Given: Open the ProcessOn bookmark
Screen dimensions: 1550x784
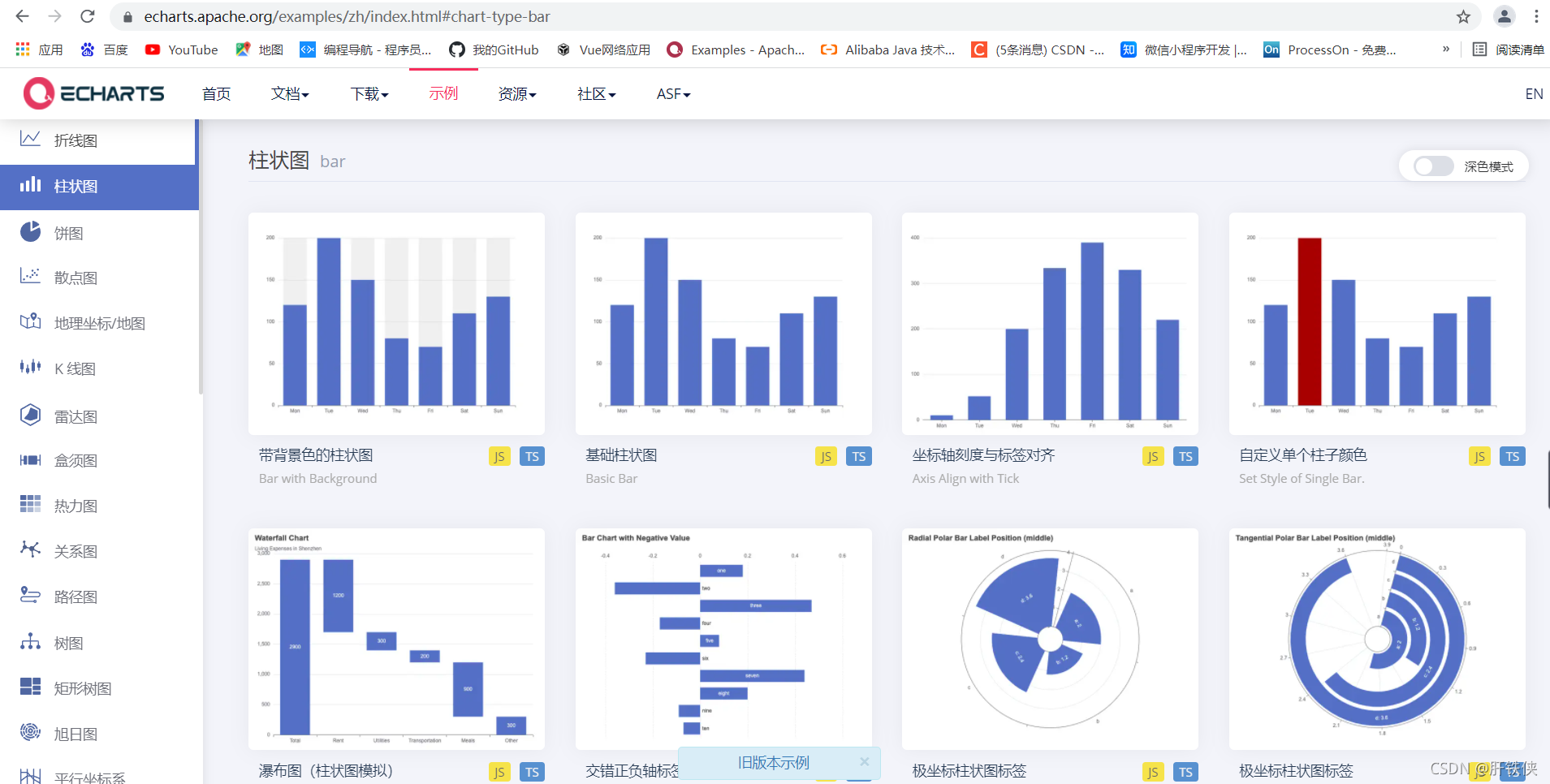Looking at the screenshot, I should (1330, 50).
